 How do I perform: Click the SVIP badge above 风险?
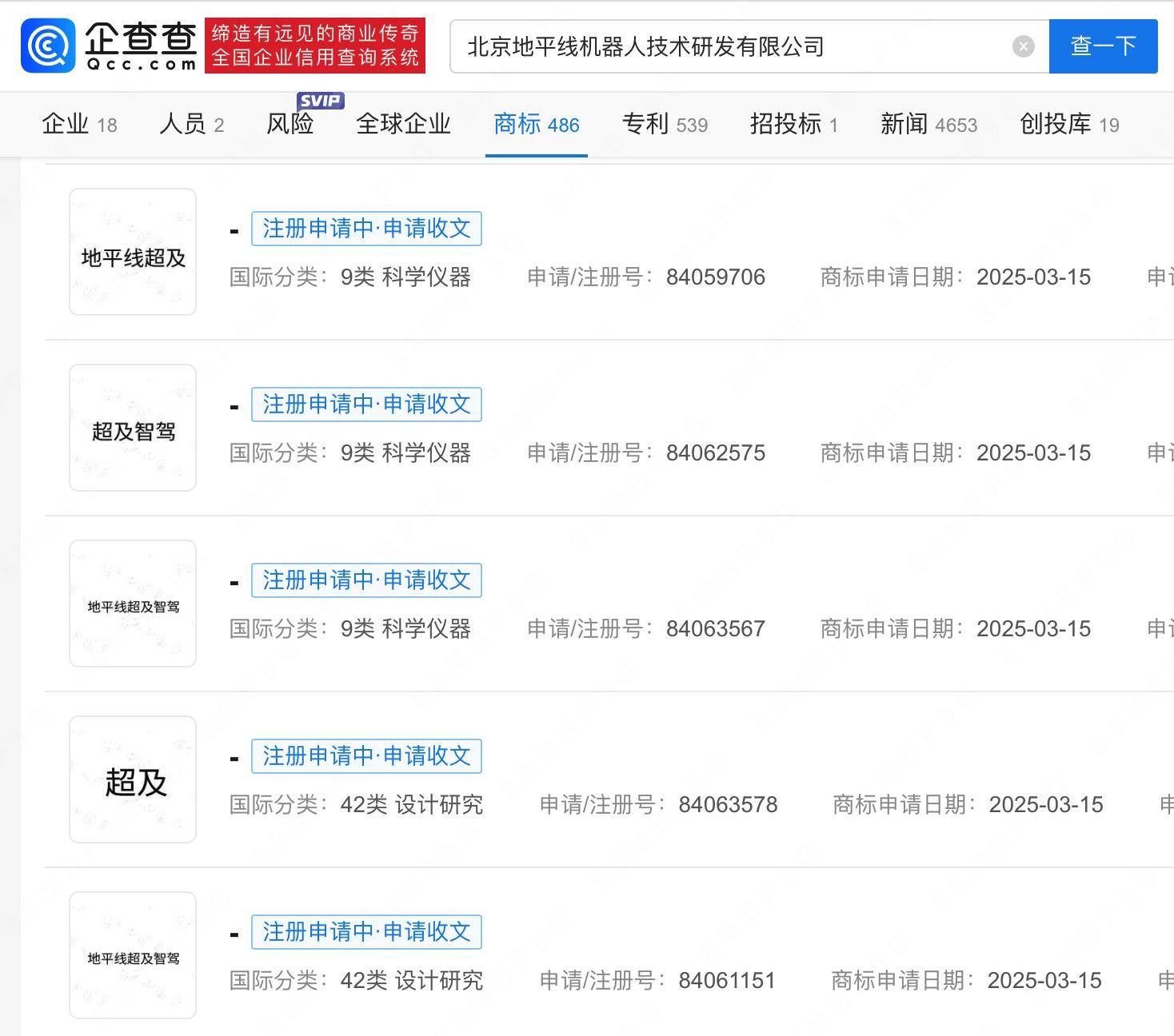click(319, 101)
